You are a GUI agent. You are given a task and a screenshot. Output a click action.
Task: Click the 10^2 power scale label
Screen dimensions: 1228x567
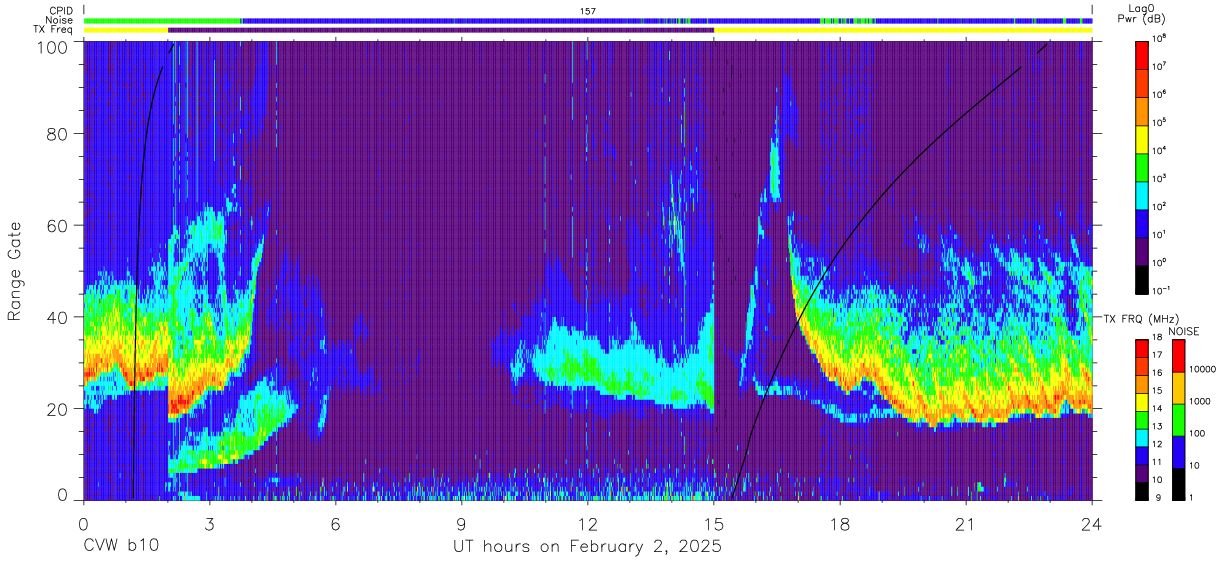pyautogui.click(x=1159, y=206)
